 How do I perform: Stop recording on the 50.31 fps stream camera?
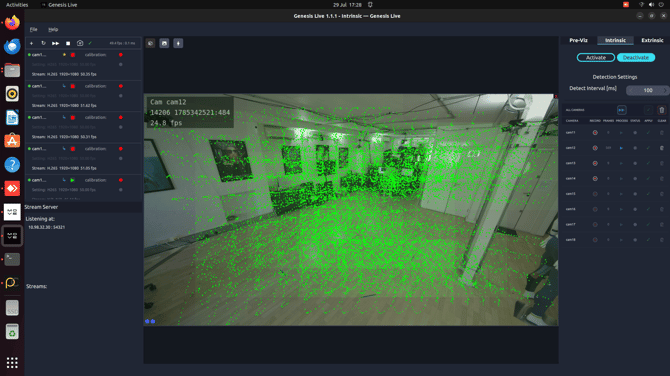(x=73, y=117)
